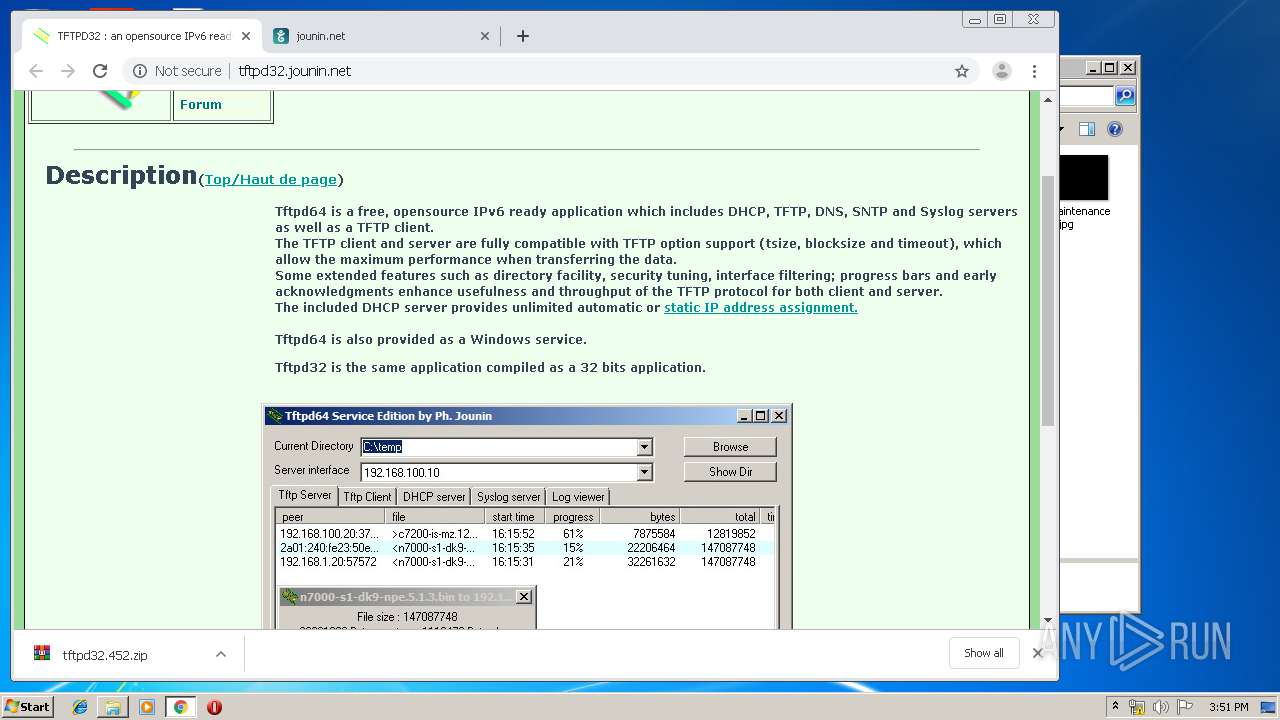
Task: Click Show all downloads button
Action: (983, 653)
